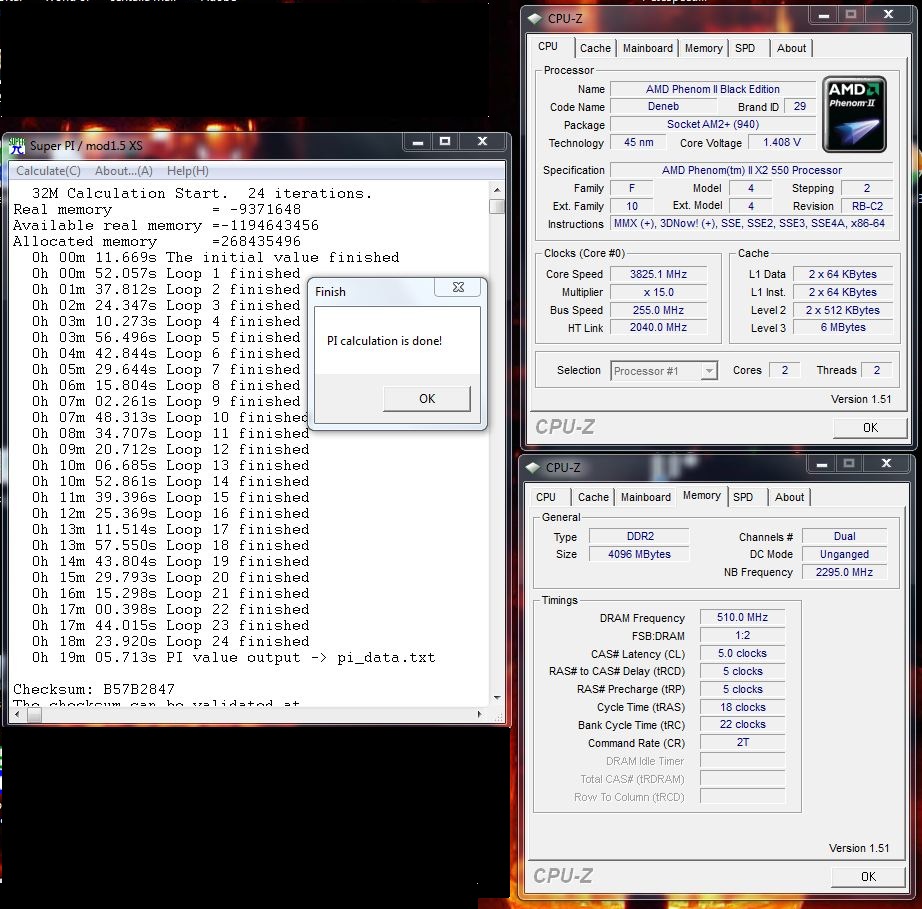
Task: Click the Specification Phenom II X2 550 field
Action: 751,171
